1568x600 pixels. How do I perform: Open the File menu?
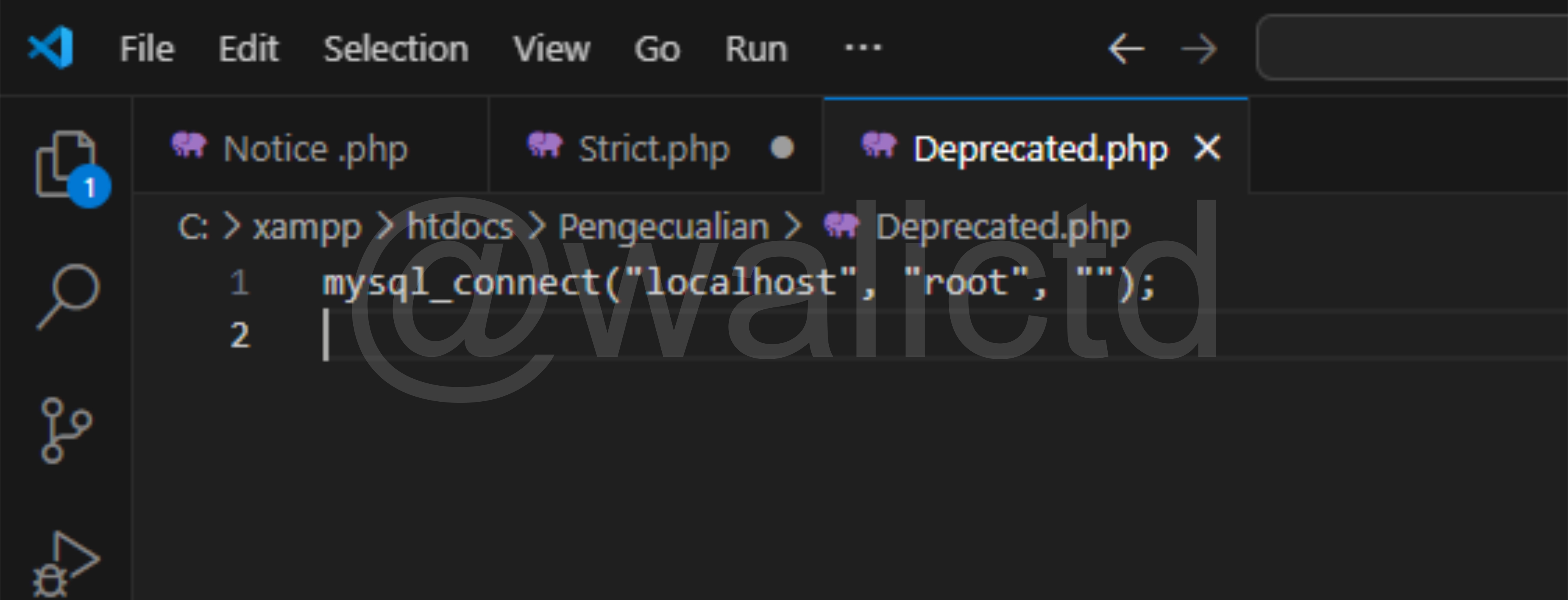tap(147, 49)
